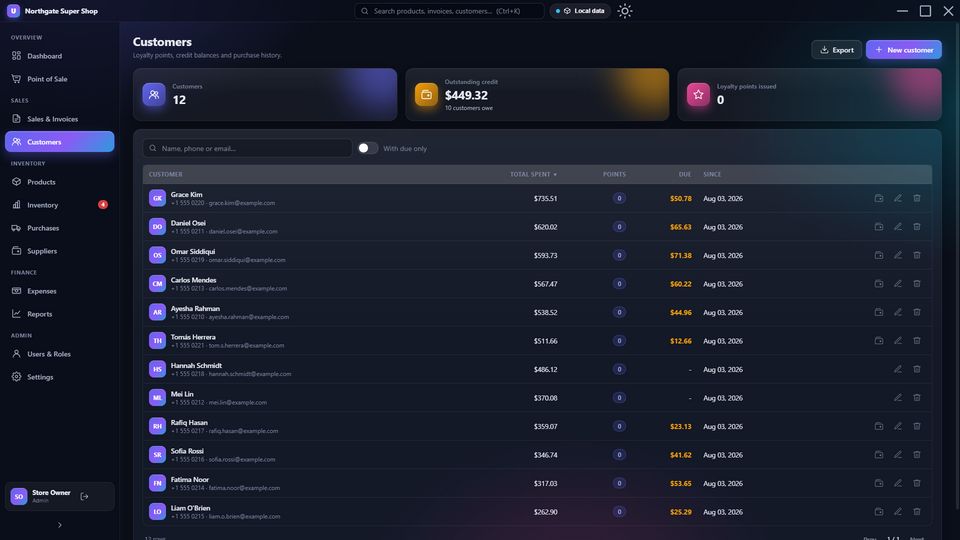Focus the Name, phone or email filter
This screenshot has width=960, height=540.
point(247,148)
